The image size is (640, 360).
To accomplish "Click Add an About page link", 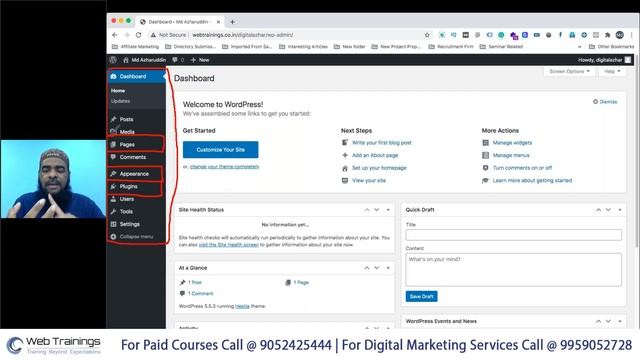I will tap(375, 156).
